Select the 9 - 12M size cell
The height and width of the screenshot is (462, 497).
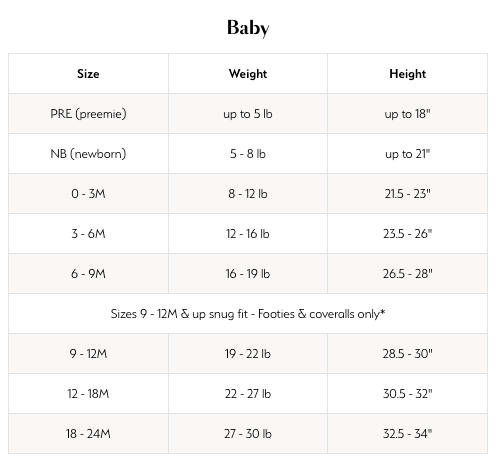(x=88, y=354)
